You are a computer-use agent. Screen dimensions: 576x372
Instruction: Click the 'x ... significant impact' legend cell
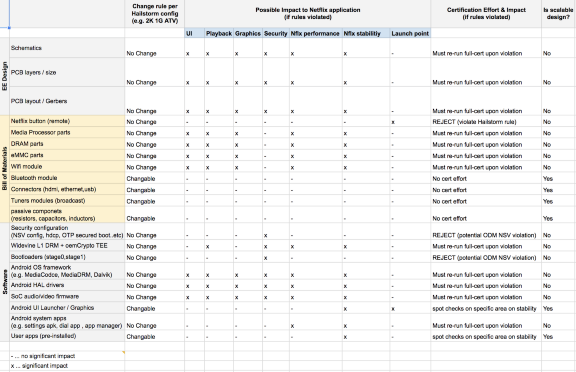click(x=67, y=366)
